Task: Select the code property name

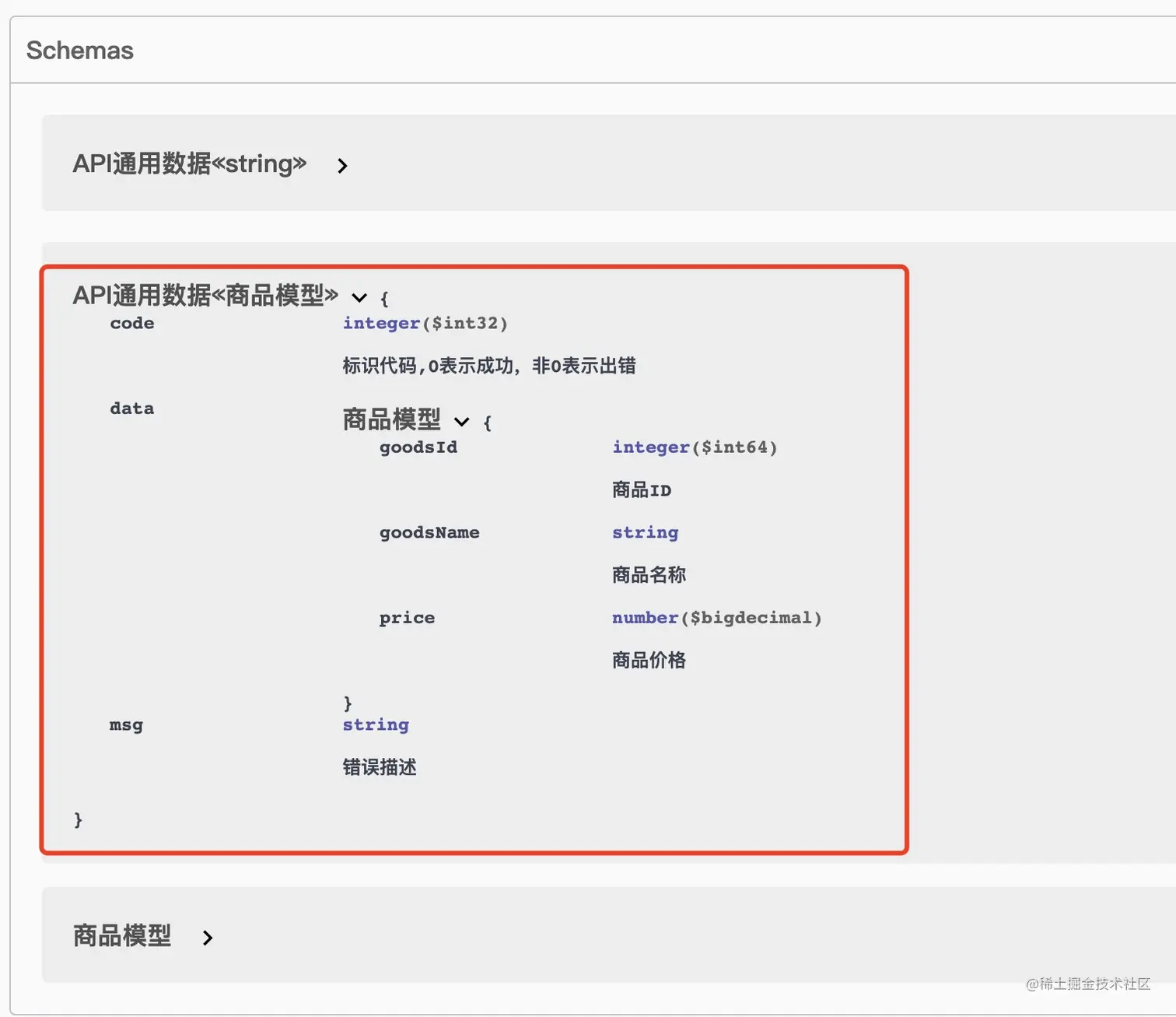Action: pos(131,323)
